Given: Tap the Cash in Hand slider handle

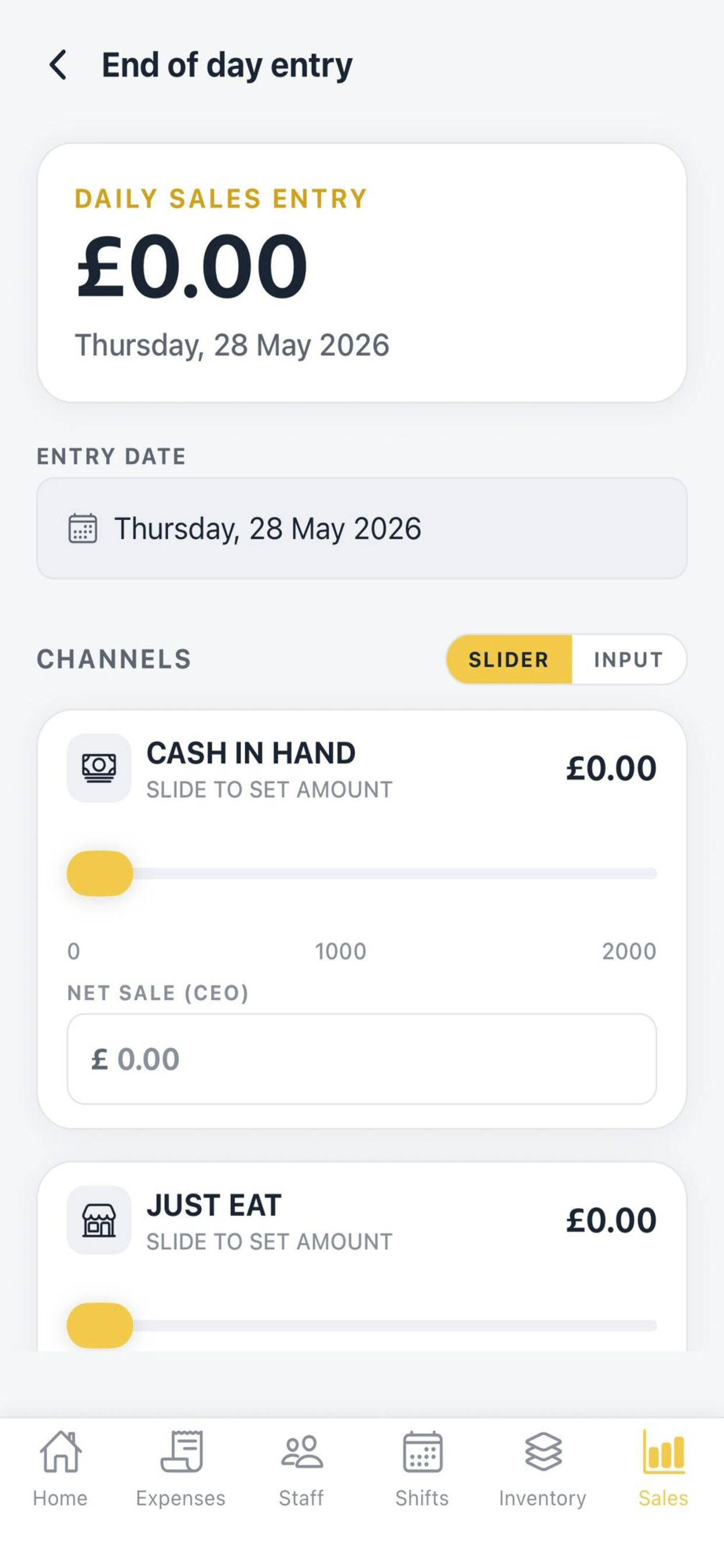Looking at the screenshot, I should [100, 873].
